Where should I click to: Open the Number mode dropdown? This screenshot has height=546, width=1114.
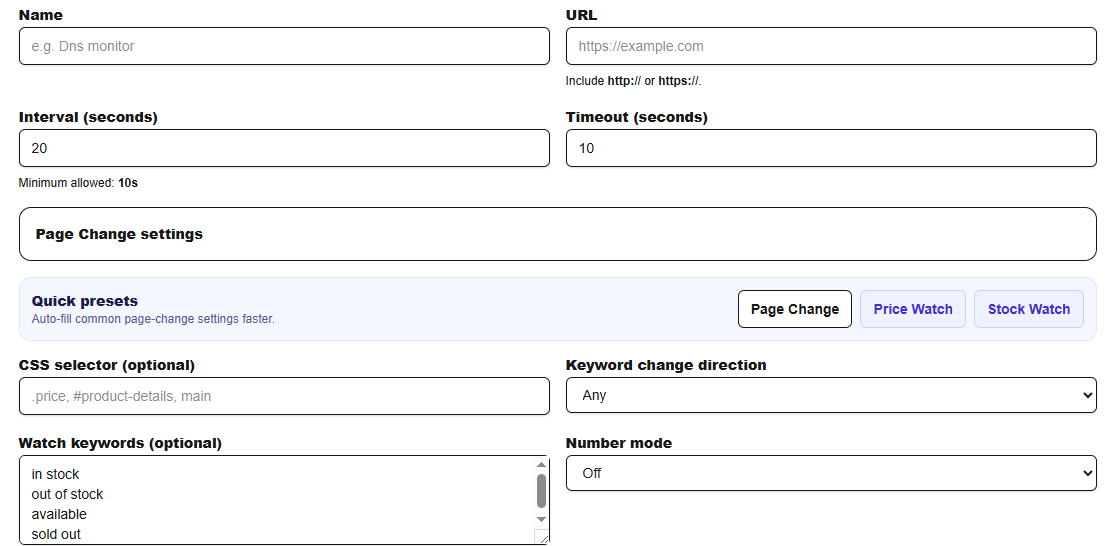click(x=831, y=473)
